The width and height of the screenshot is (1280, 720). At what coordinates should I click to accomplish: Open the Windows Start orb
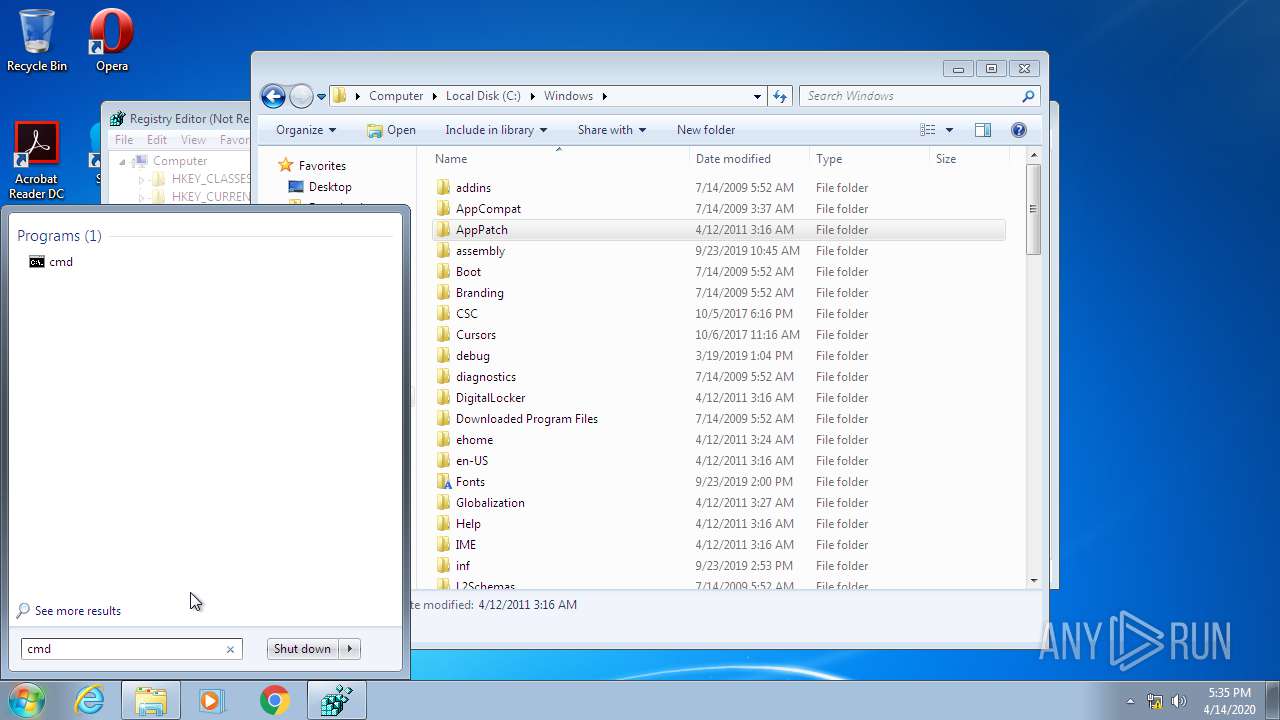click(27, 700)
